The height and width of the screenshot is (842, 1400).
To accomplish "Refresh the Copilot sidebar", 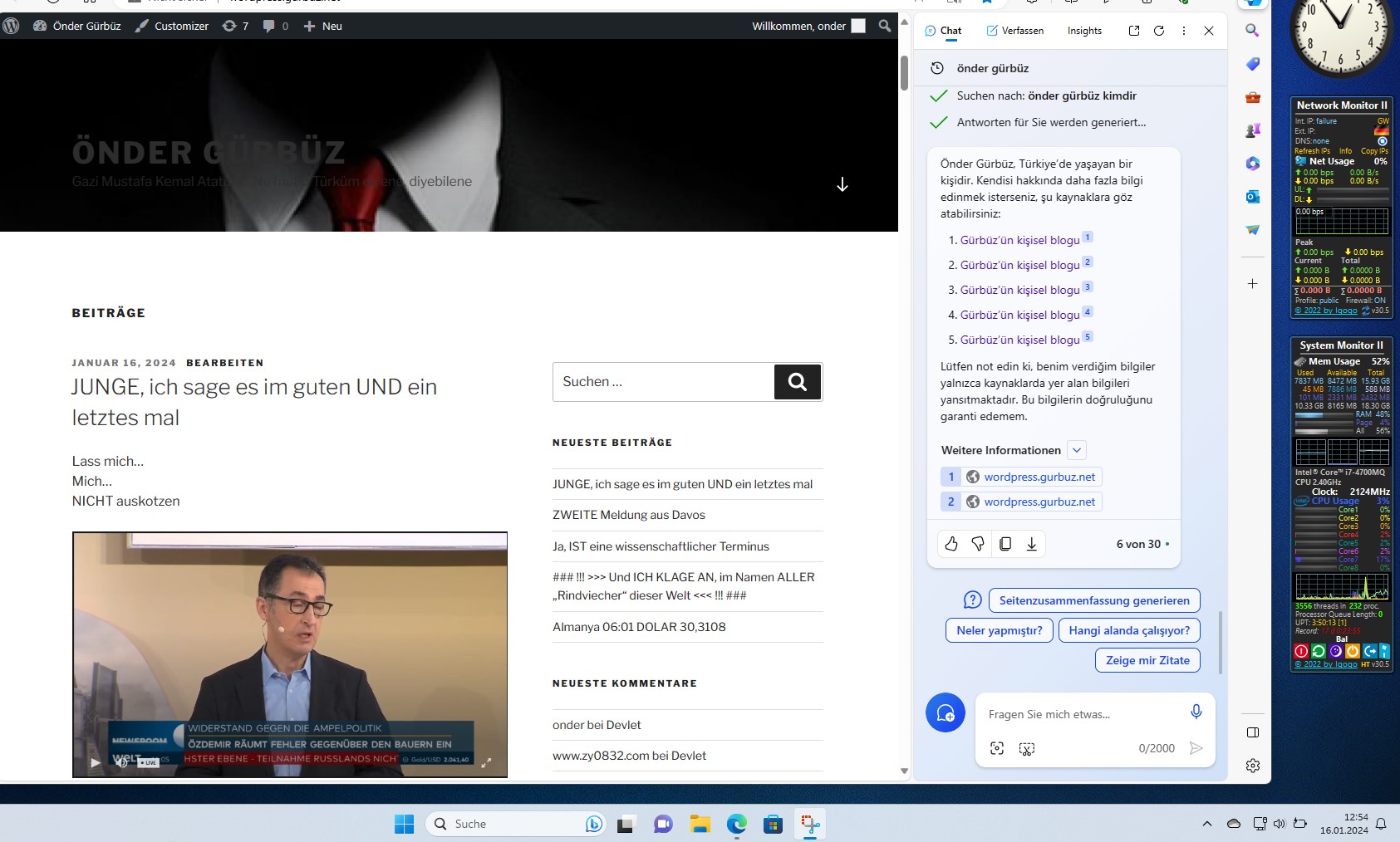I will pos(1159,31).
